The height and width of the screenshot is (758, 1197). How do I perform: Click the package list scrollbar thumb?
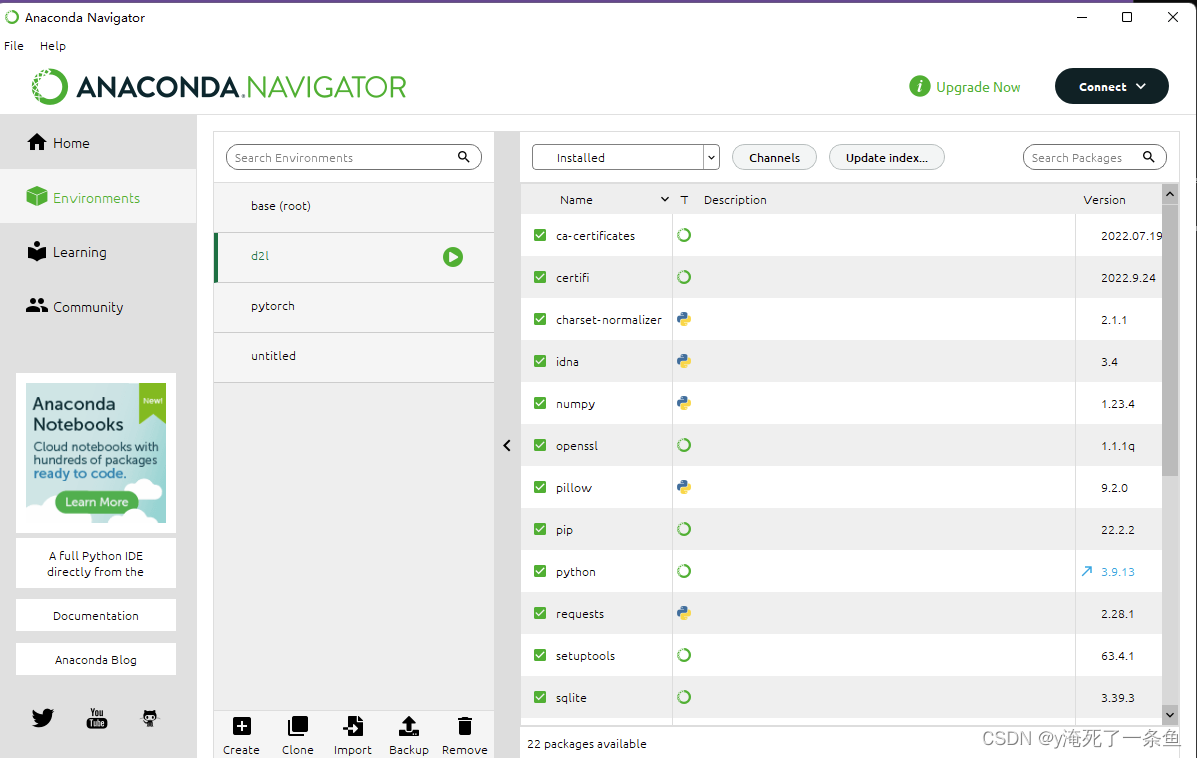coord(1170,340)
